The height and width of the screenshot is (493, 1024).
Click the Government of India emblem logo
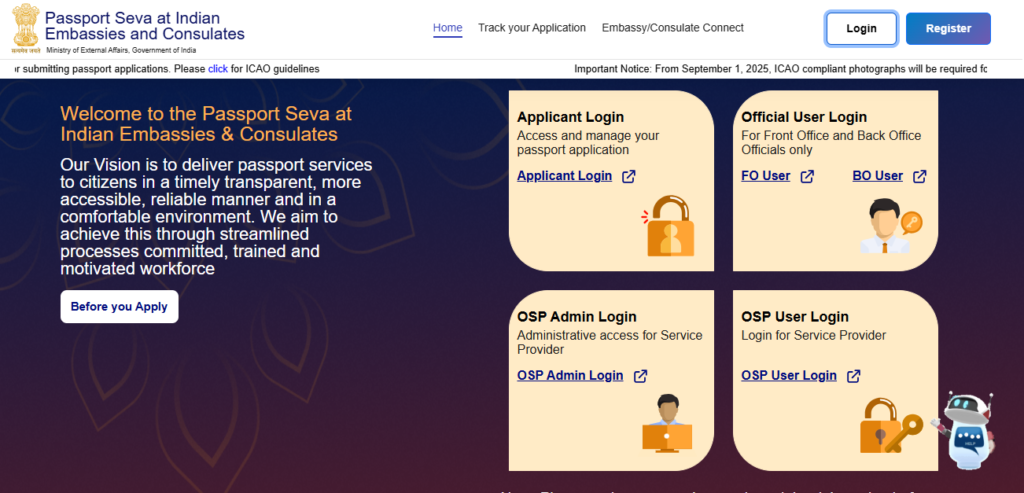pyautogui.click(x=25, y=27)
